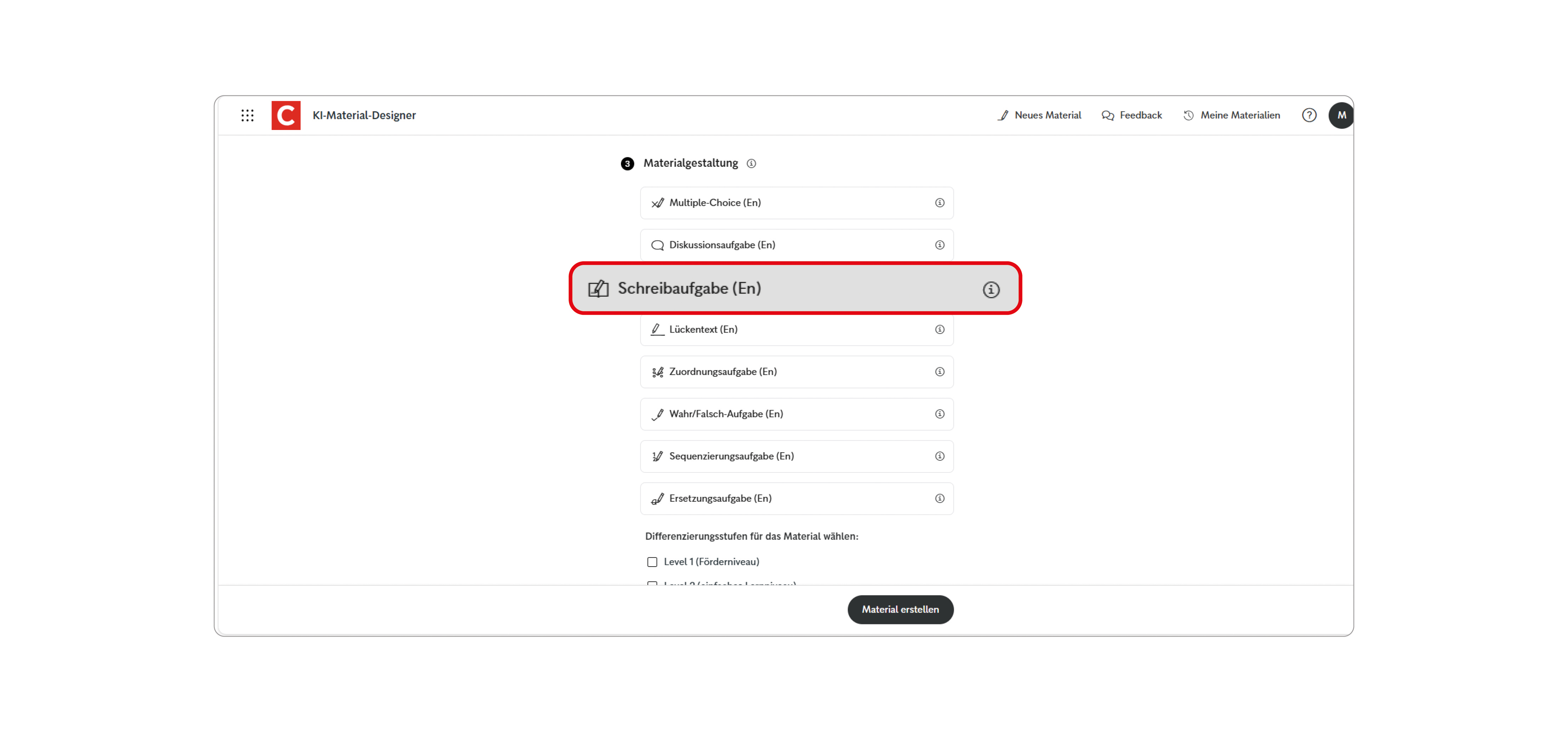Click the history clock icon beside Meine Materialien
Screen dimensions: 1568x732
click(x=1187, y=115)
